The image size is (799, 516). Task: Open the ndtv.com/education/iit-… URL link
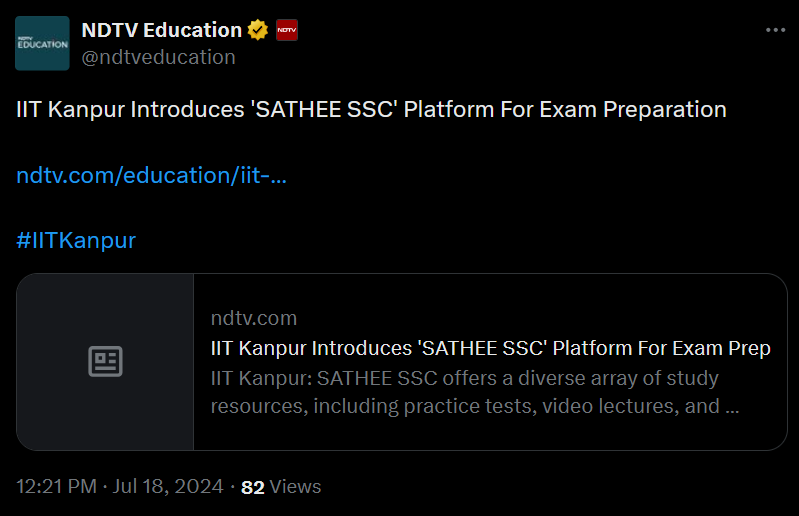click(x=152, y=175)
